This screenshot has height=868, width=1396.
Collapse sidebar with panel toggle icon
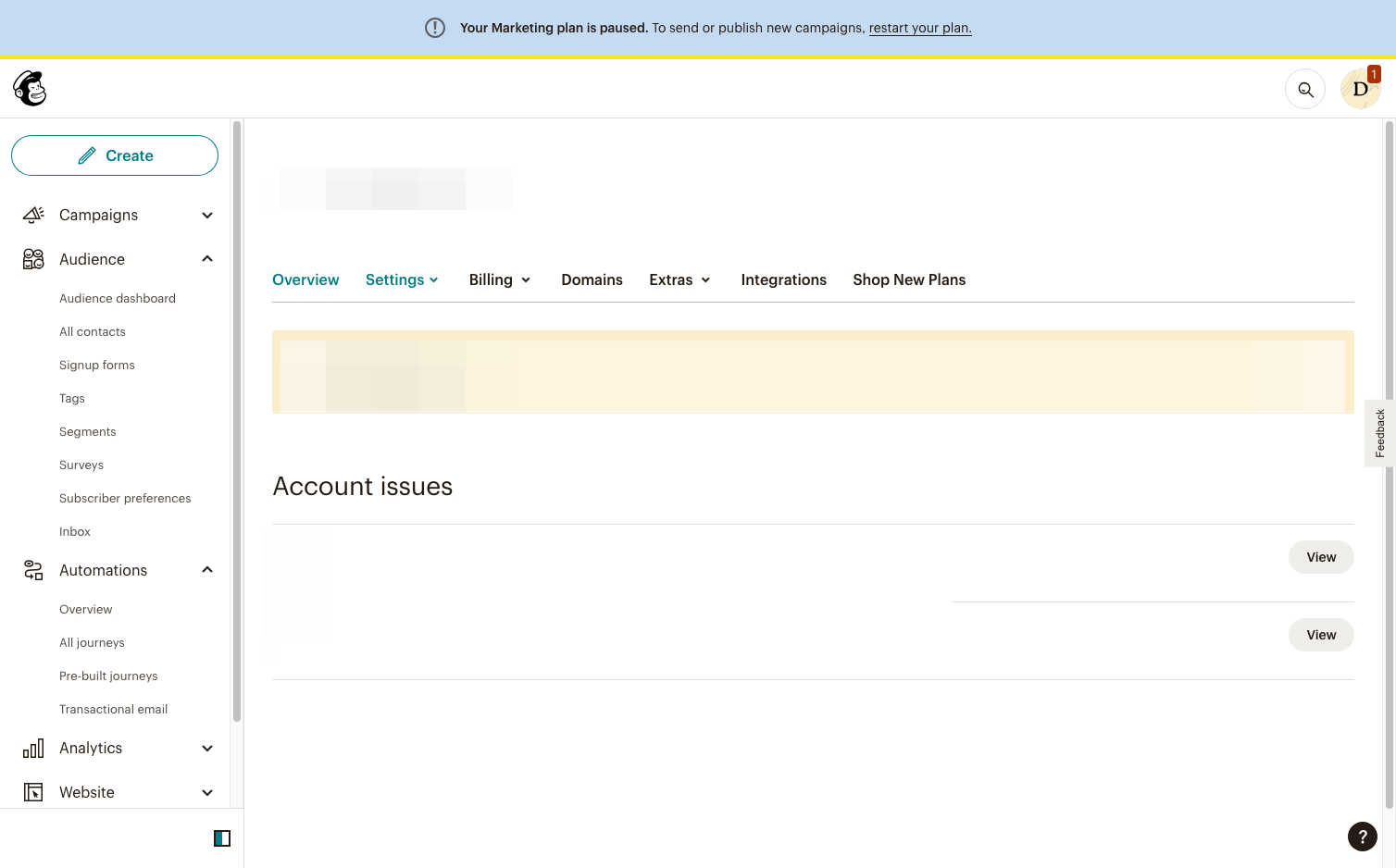222,838
